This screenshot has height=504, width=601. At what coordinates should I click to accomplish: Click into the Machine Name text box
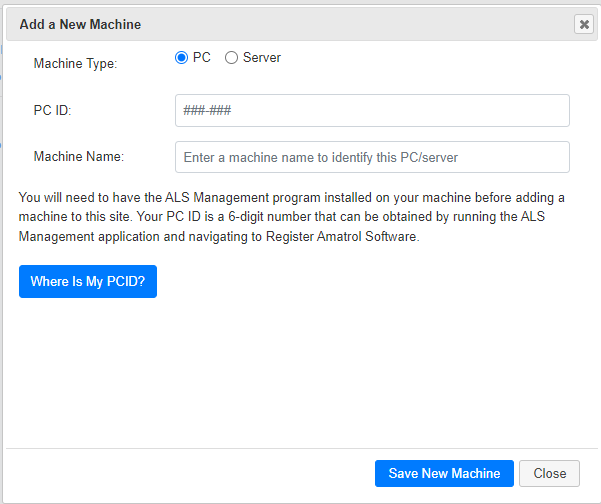(372, 157)
